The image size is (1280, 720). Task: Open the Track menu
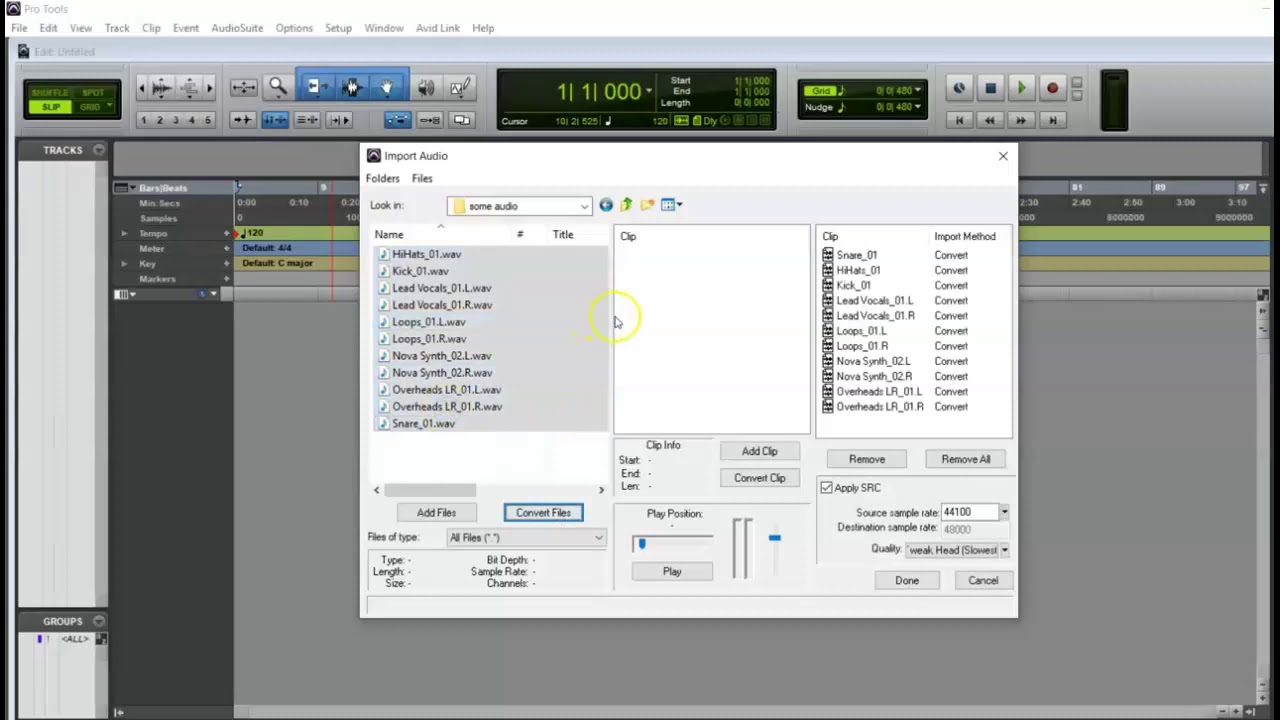(x=117, y=28)
